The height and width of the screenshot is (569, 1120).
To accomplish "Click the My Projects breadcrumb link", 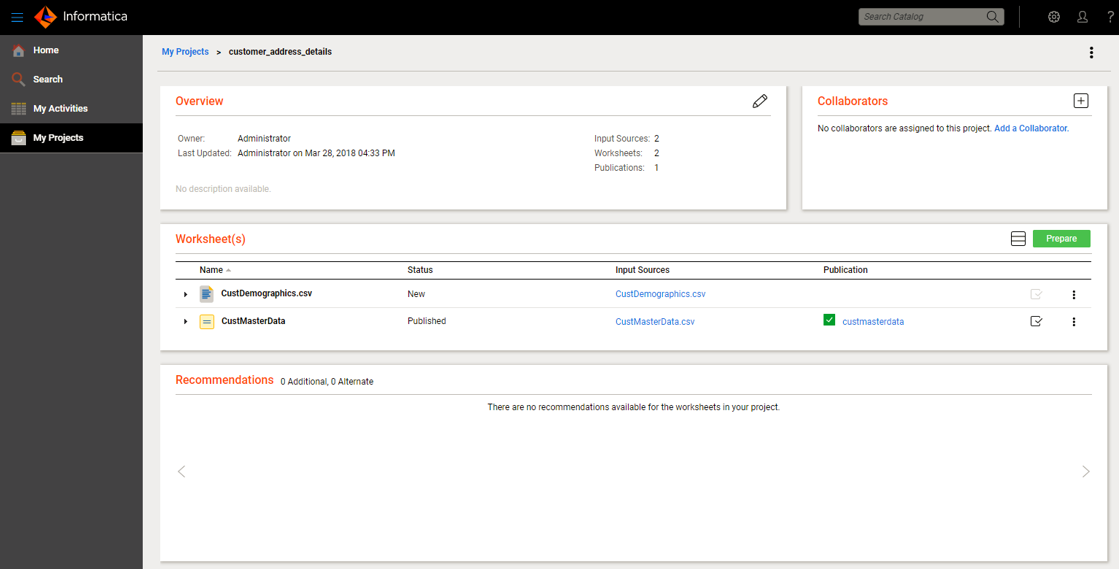I will [x=185, y=52].
